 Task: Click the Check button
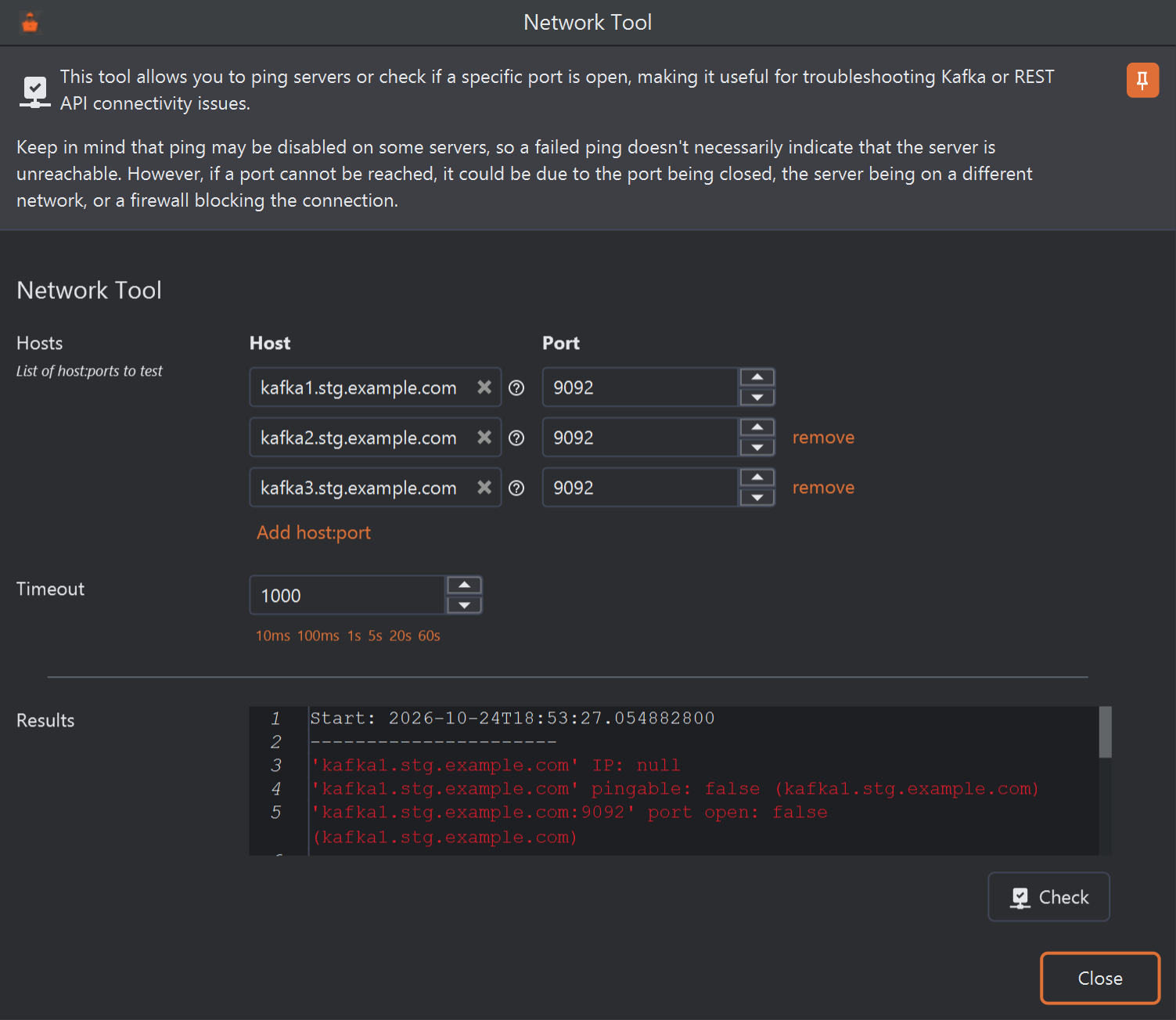(1049, 897)
